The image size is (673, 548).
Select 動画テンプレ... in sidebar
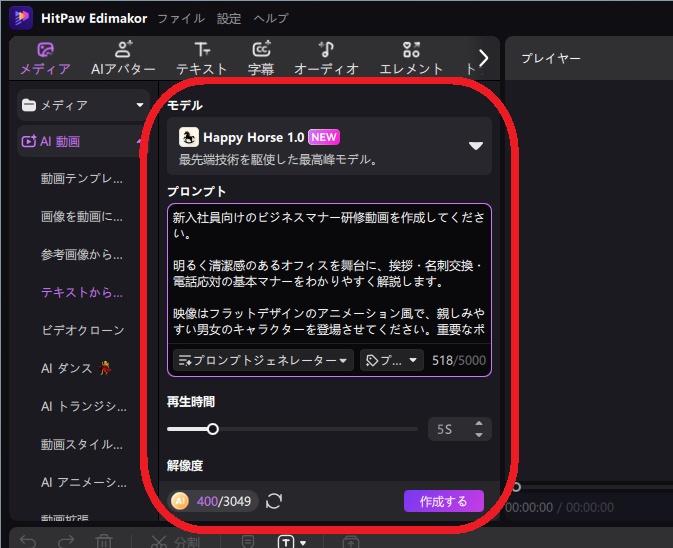pyautogui.click(x=82, y=179)
